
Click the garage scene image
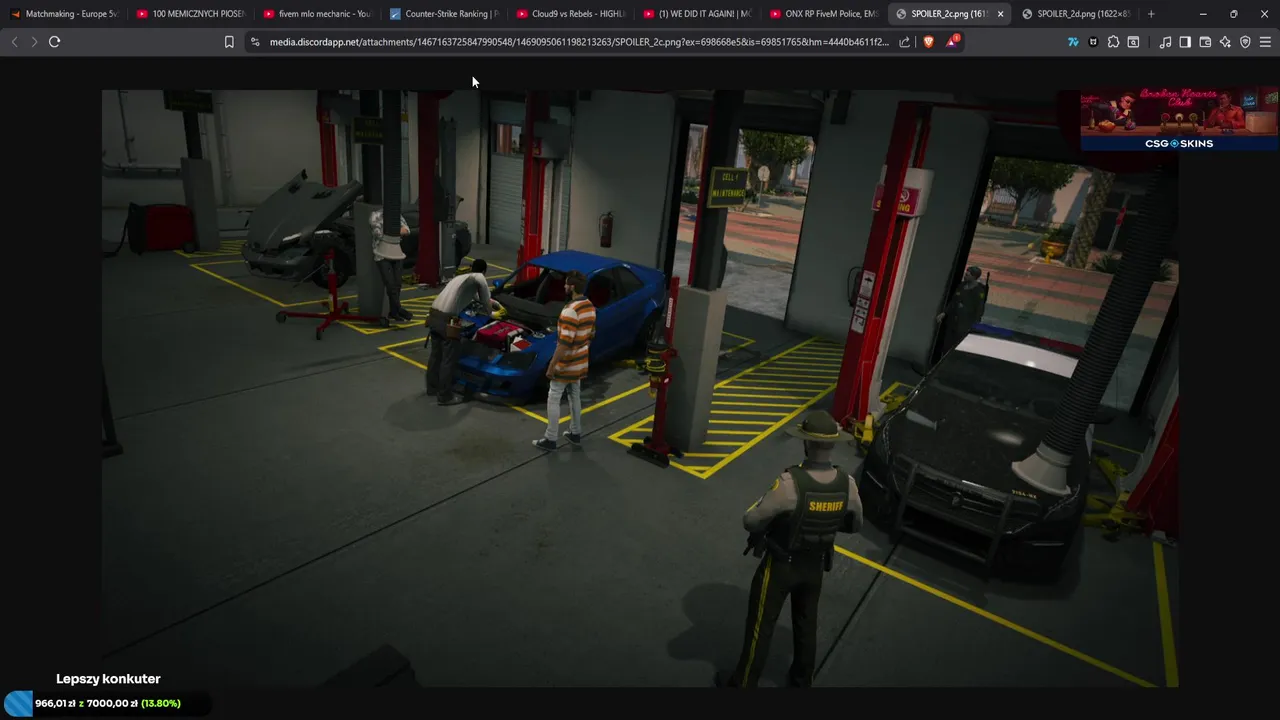coord(640,388)
